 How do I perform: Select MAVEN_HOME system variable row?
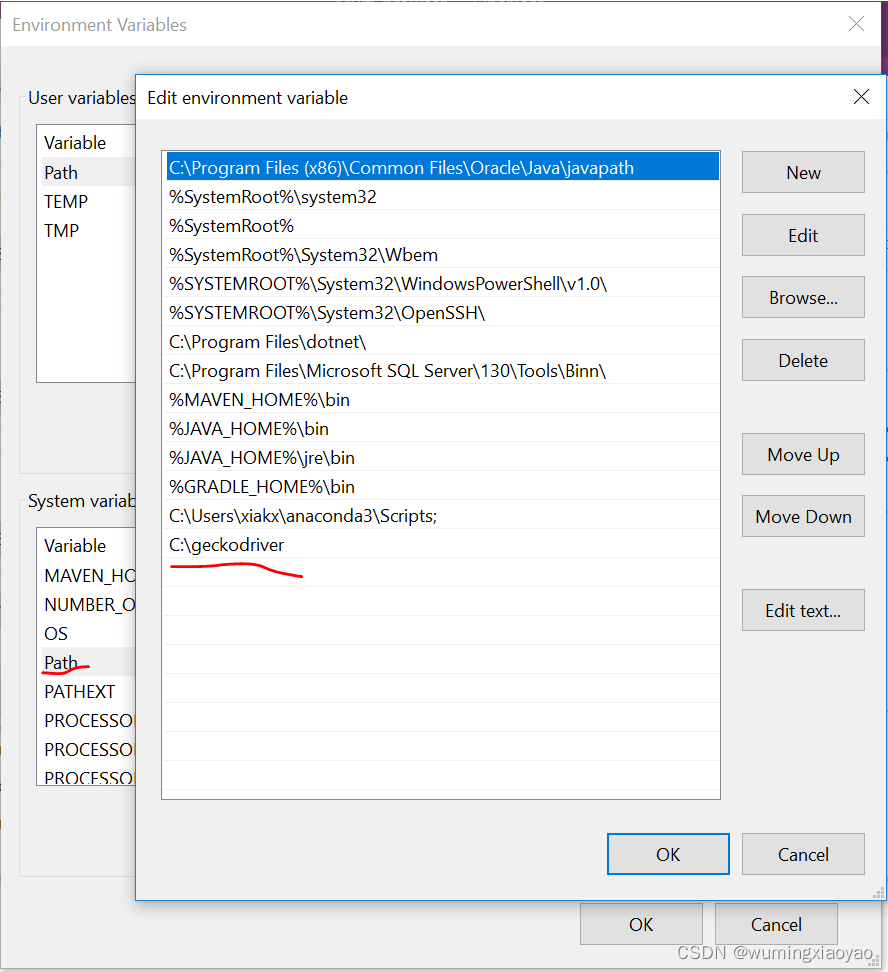click(88, 575)
